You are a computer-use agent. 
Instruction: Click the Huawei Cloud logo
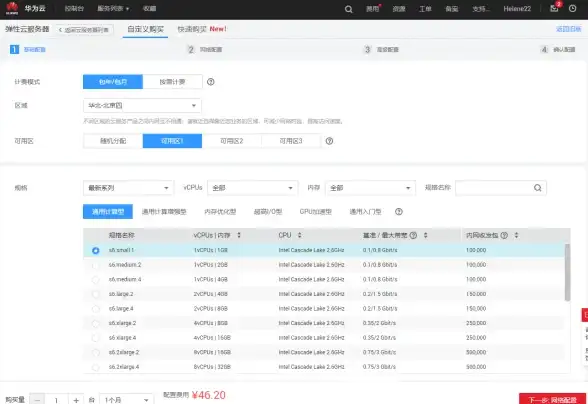(x=12, y=8)
